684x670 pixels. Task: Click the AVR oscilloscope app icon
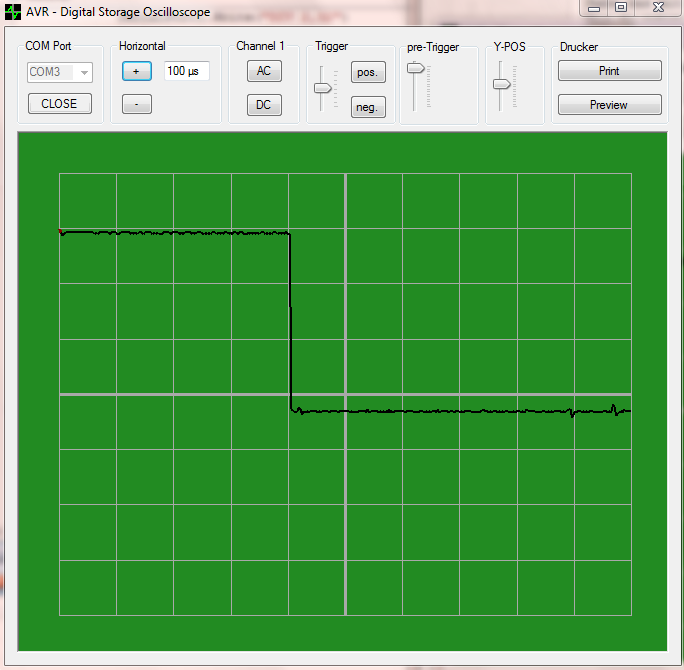13,12
